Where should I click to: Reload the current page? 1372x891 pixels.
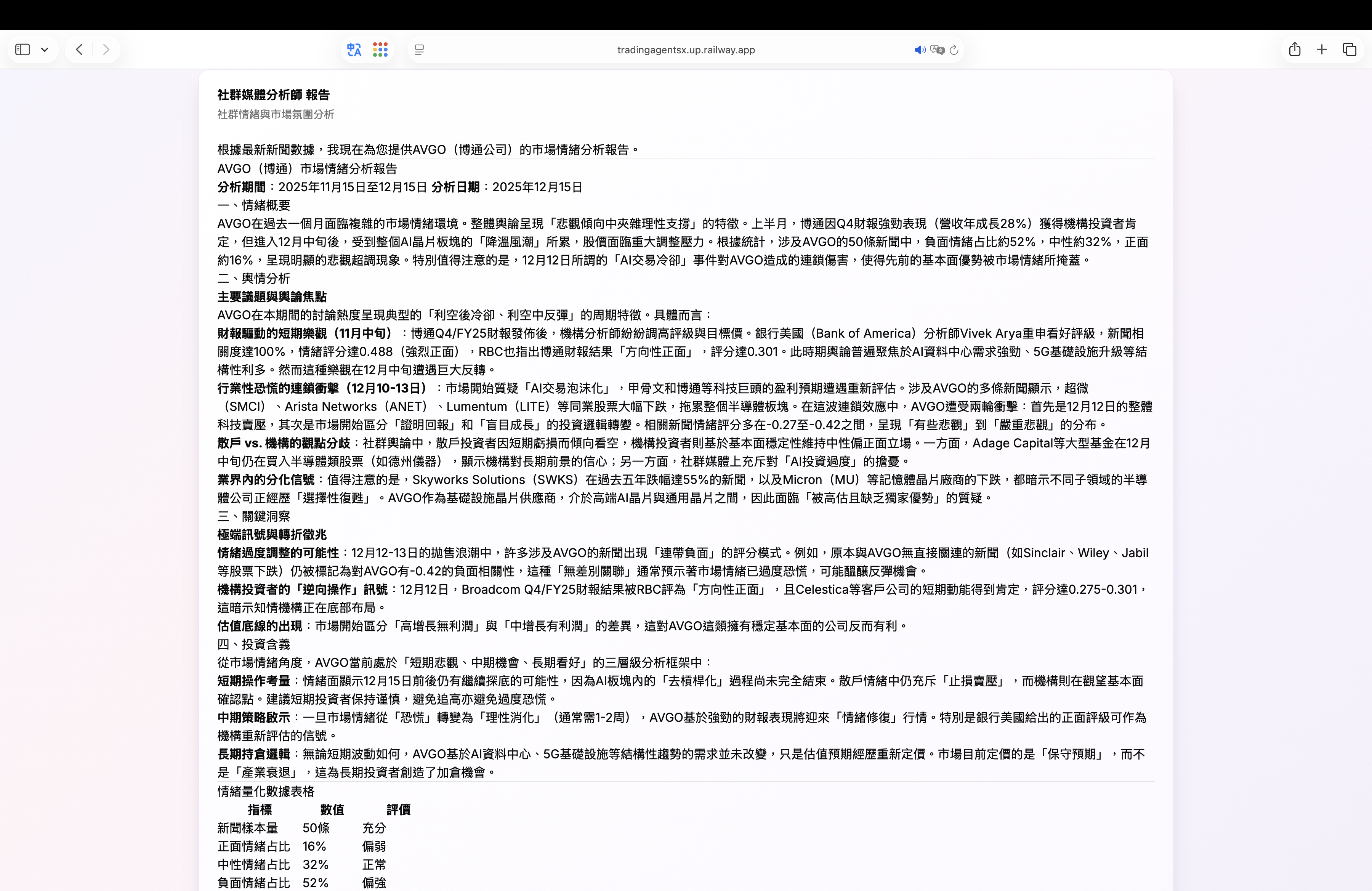tap(954, 50)
